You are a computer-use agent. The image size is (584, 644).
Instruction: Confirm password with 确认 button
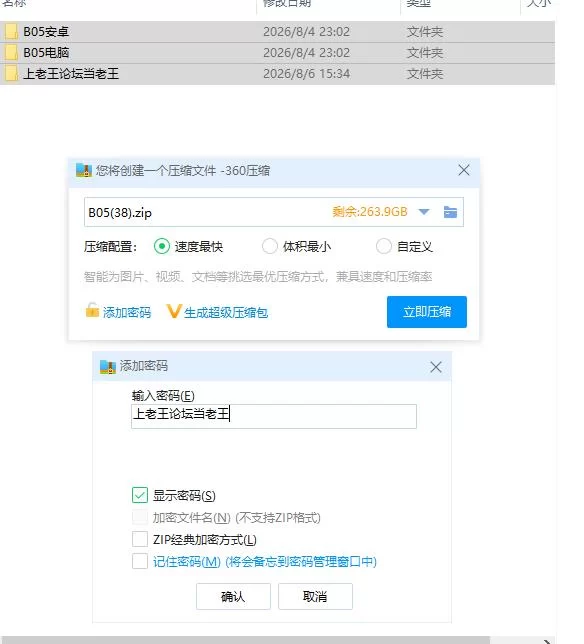point(233,596)
